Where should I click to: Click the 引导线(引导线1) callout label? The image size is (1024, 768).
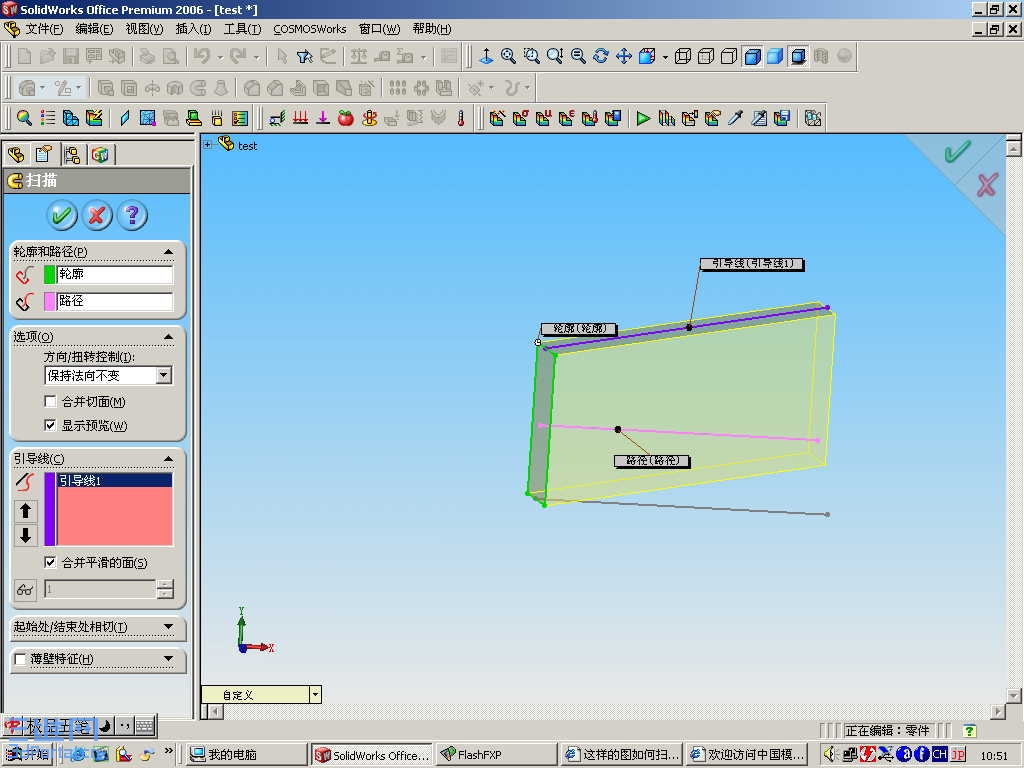pyautogui.click(x=752, y=263)
